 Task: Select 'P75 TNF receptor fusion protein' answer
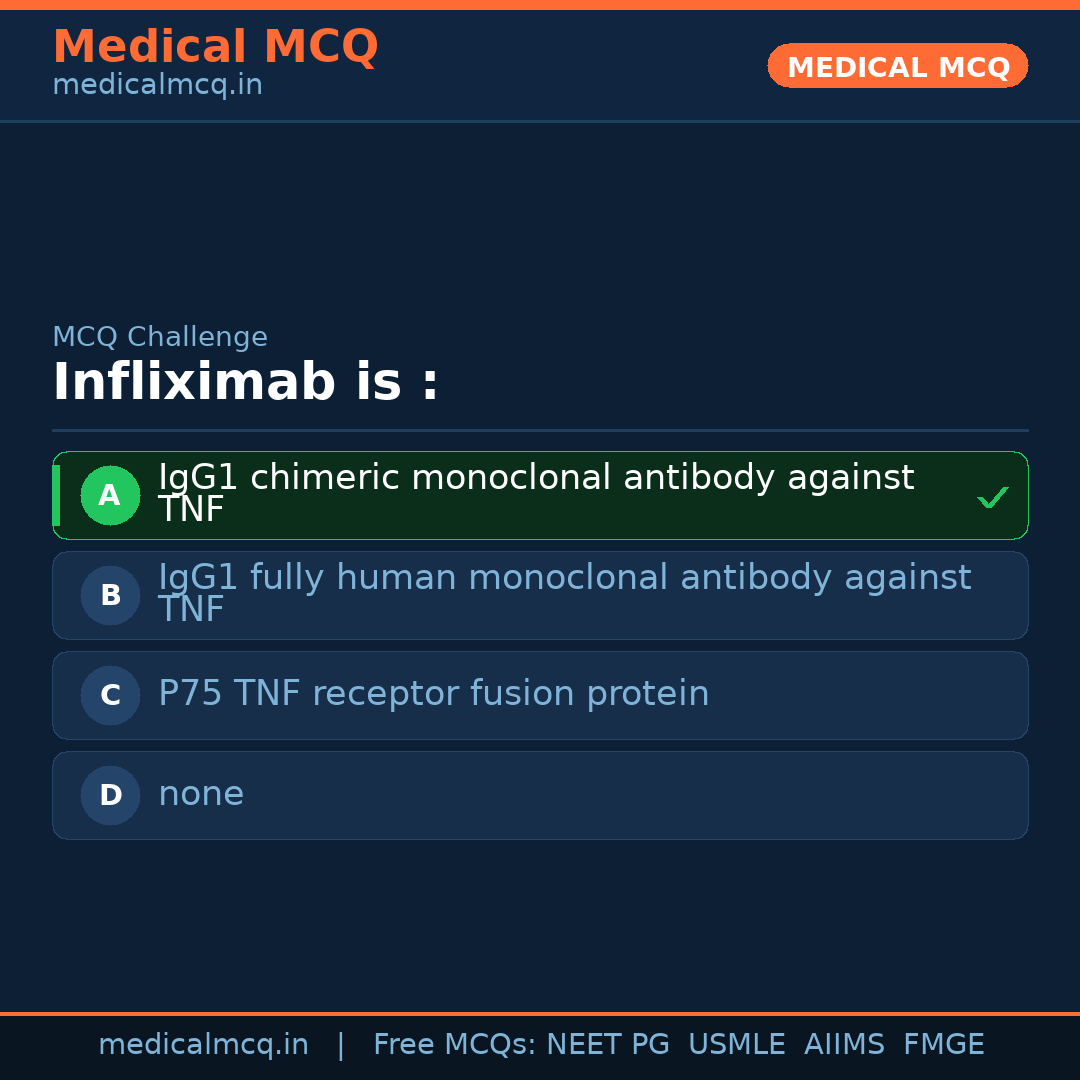tap(433, 694)
